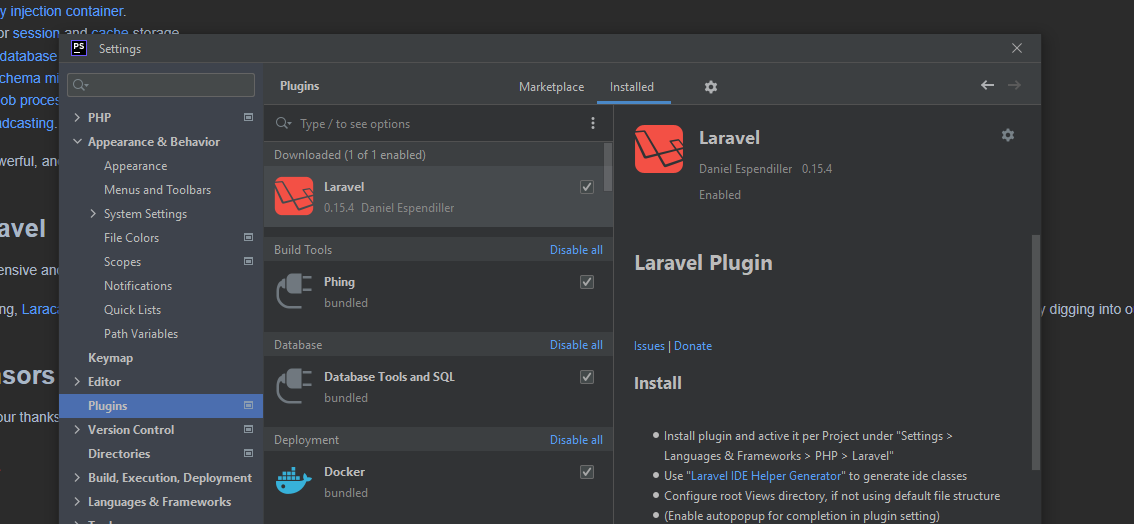The height and width of the screenshot is (524, 1134).
Task: Click the project-level marker icon beside Directories
Action: pos(248,453)
